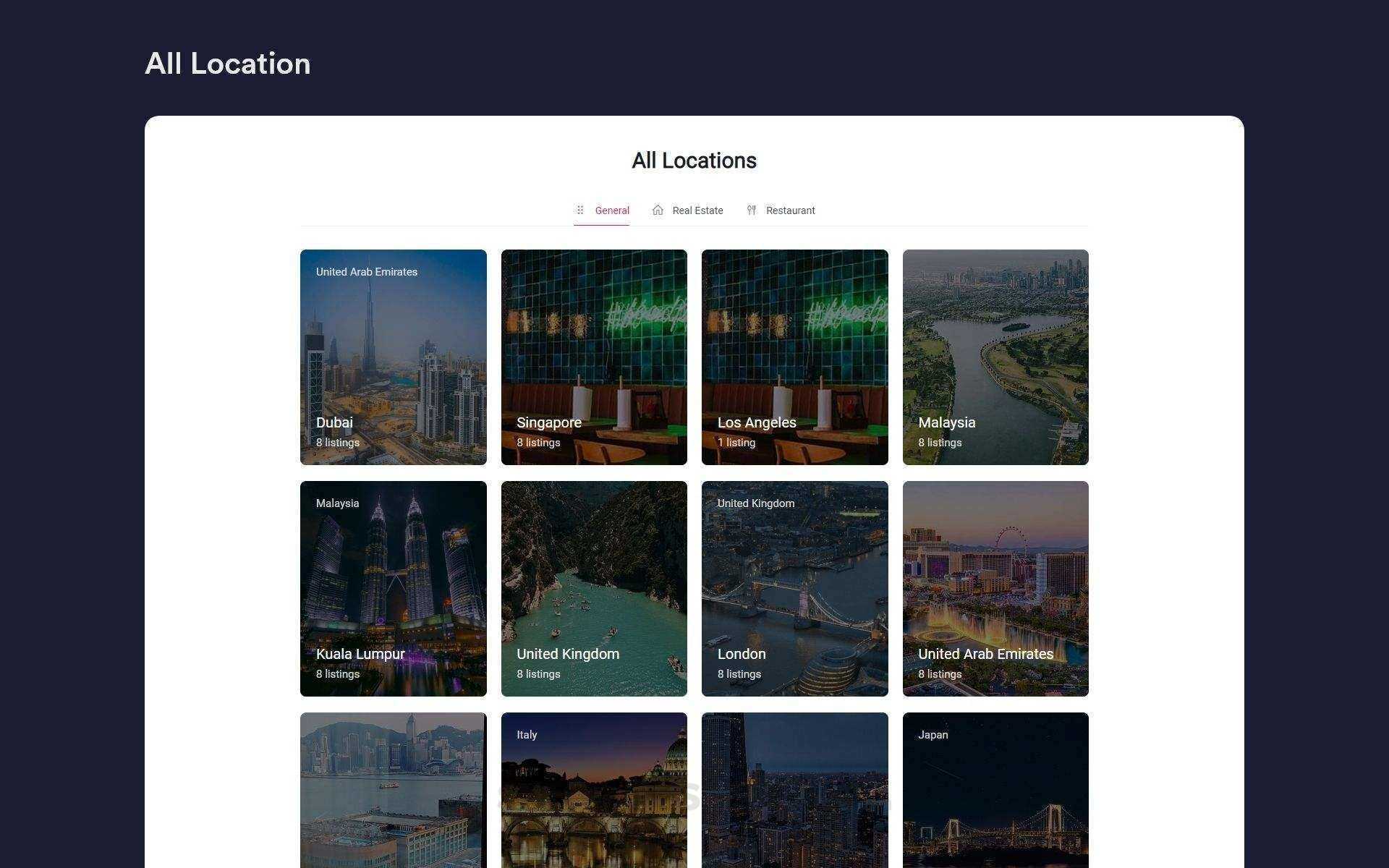1389x868 pixels.
Task: Select the Restaurant tab
Action: coord(790,210)
